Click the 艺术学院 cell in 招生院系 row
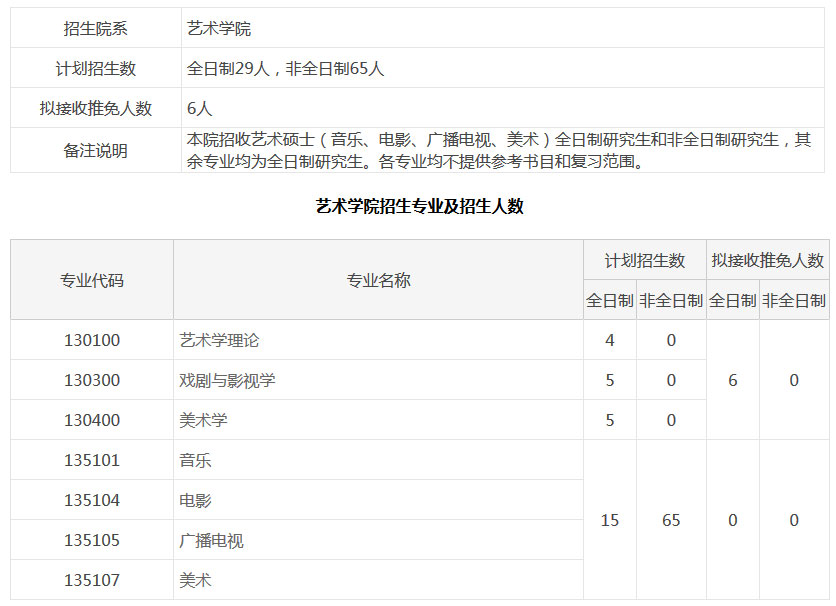 click(x=219, y=29)
